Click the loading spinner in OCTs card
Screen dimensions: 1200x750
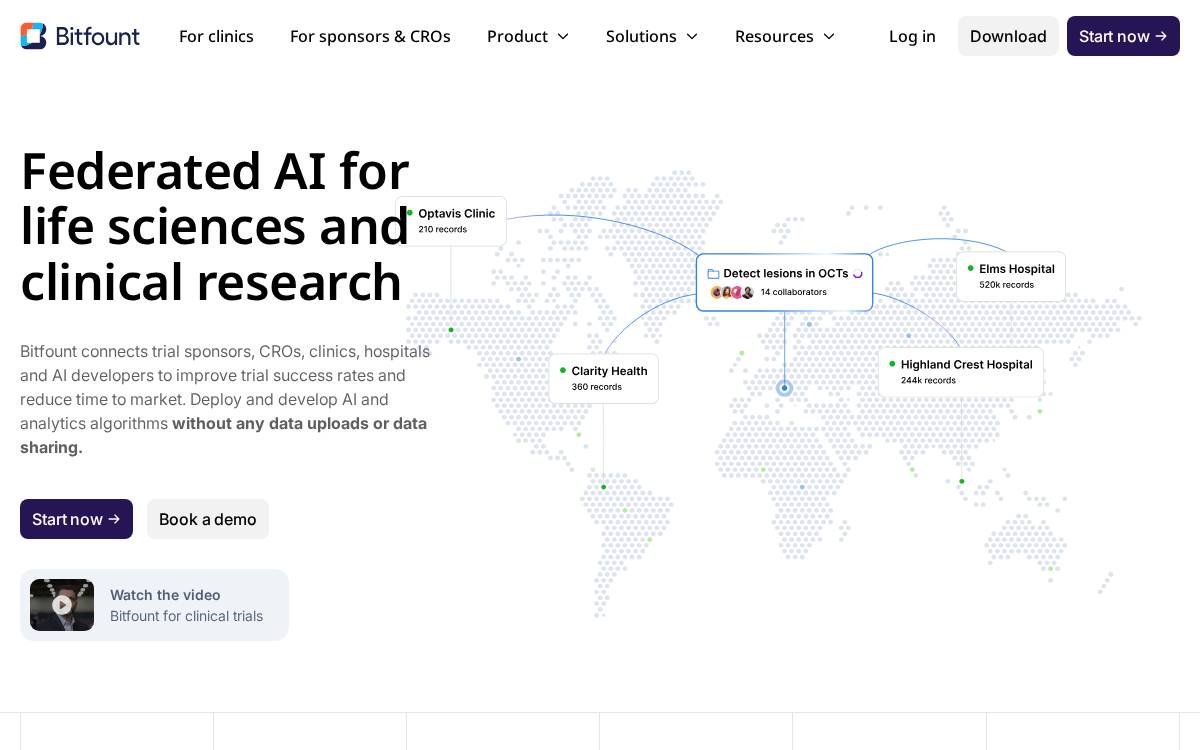[x=857, y=273]
